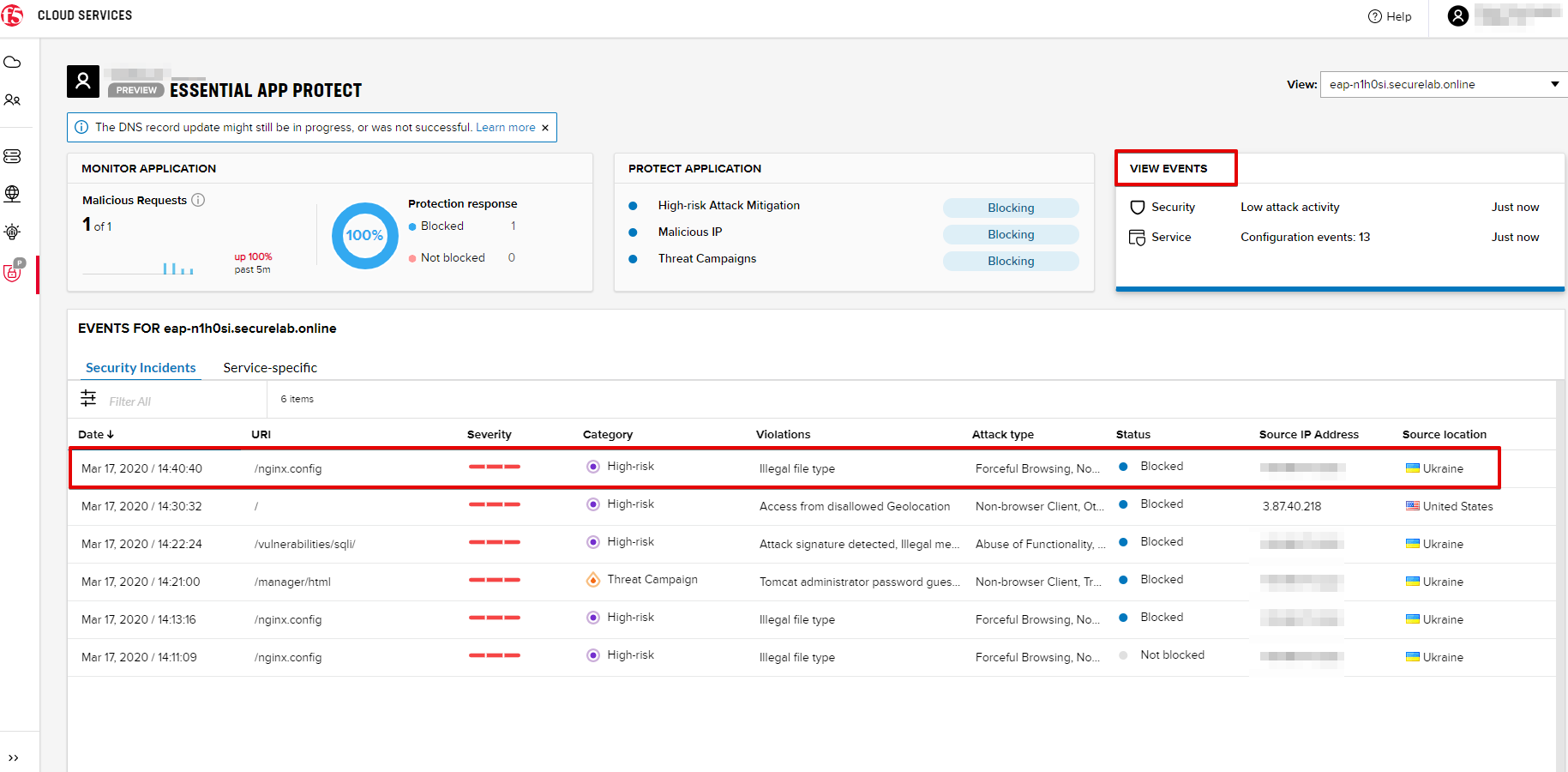This screenshot has height=772, width=1568.
Task: Open Essential App Protect shield sidebar icon
Action: (x=13, y=272)
